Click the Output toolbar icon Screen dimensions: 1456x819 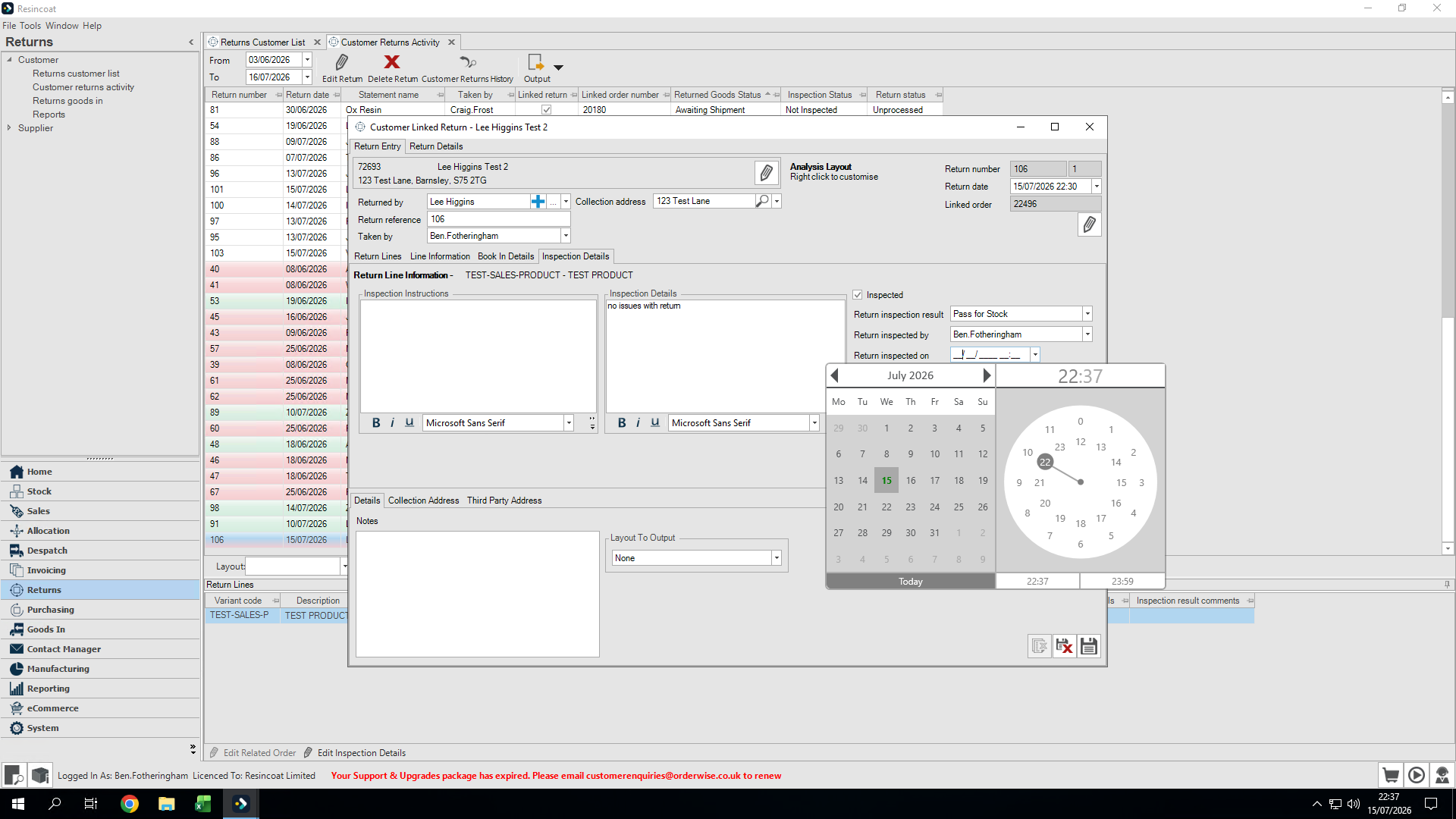click(x=536, y=62)
